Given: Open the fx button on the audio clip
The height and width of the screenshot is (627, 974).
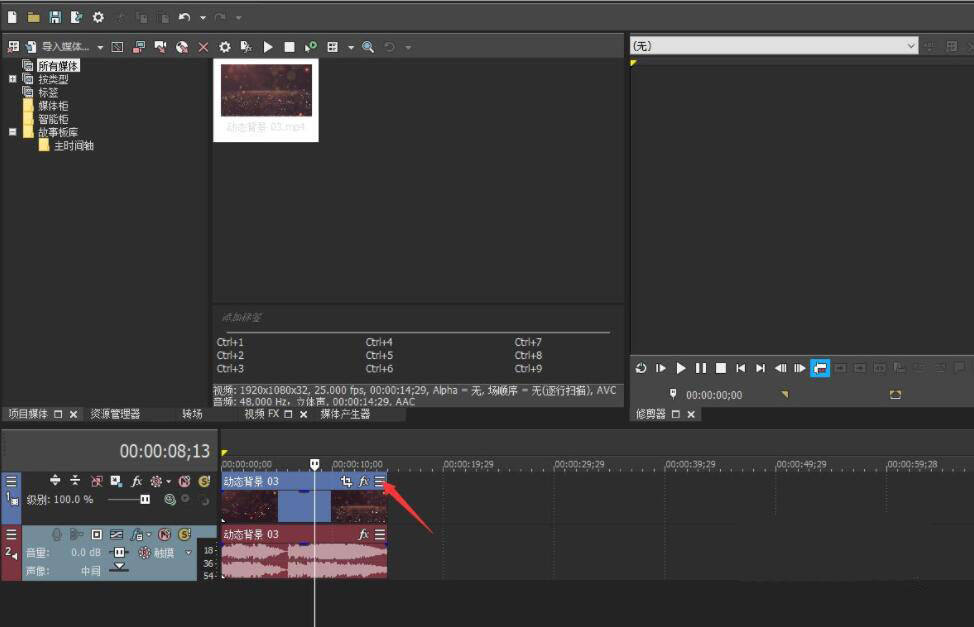Looking at the screenshot, I should pos(364,535).
